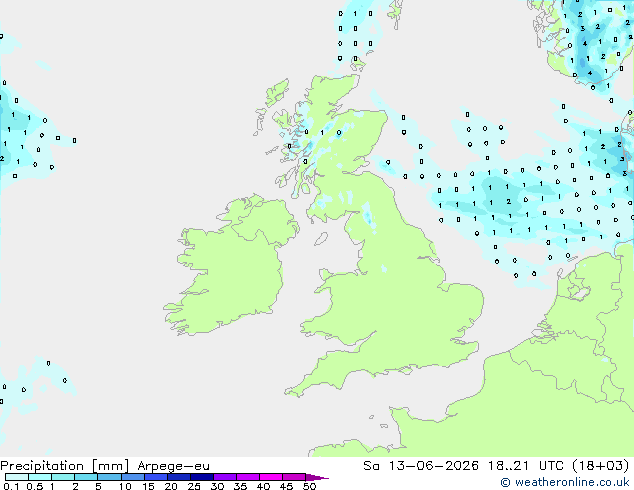Viewport: 634px width, 490px height.
Task: Click the 5–10 mm legend color swatch
Action: [x=109, y=477]
